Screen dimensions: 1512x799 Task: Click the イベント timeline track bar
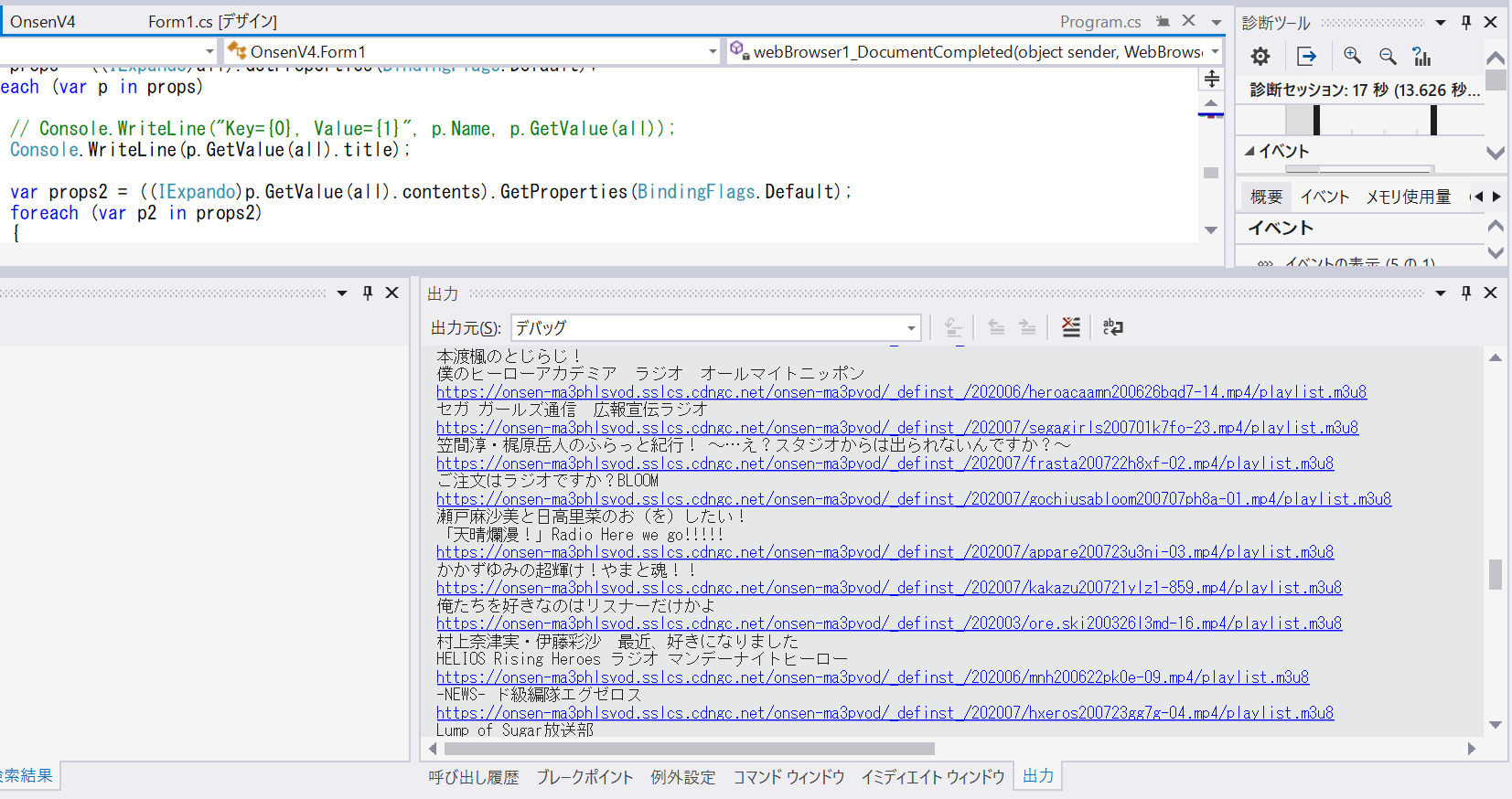[x=1358, y=169]
